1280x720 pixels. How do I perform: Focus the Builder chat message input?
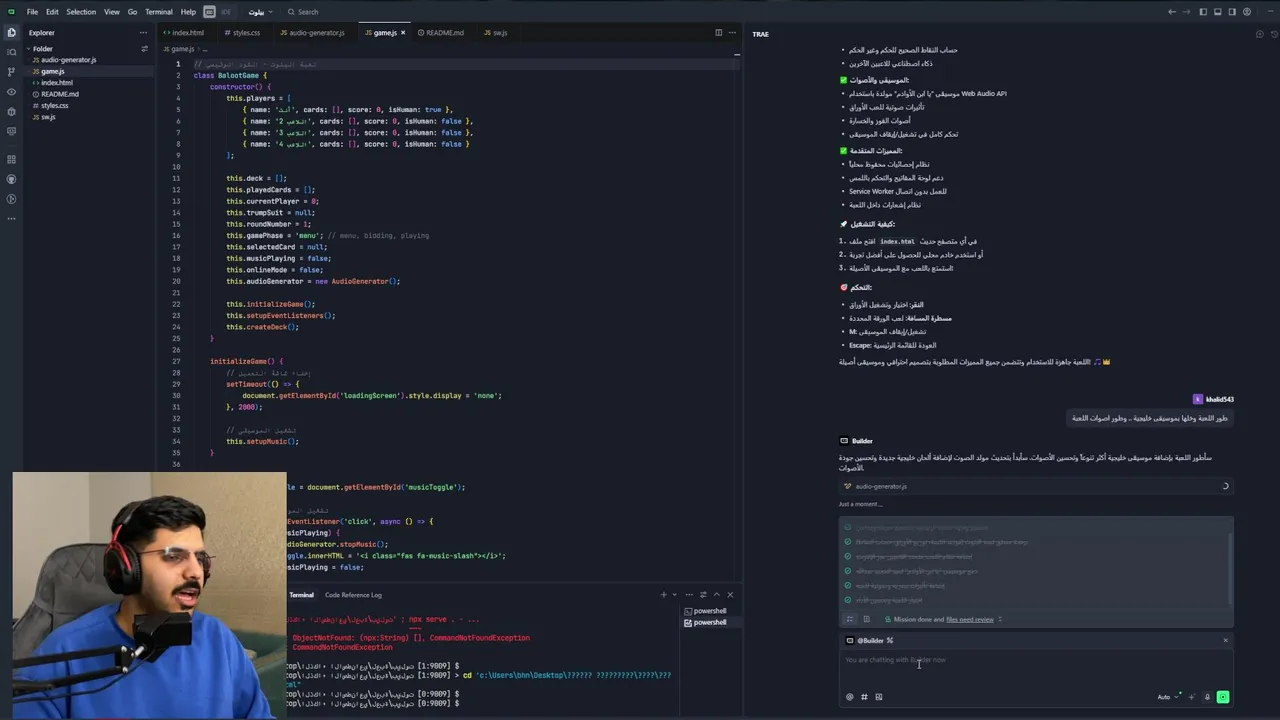(x=1035, y=666)
